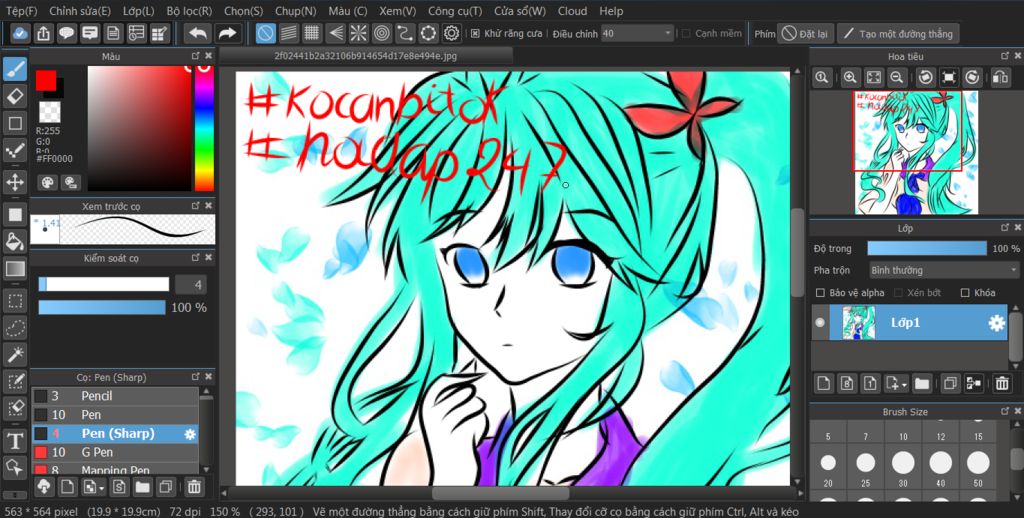Toggle transparent color swatch in color panel
Screen dimensions: 1024x518
pyautogui.click(x=50, y=112)
